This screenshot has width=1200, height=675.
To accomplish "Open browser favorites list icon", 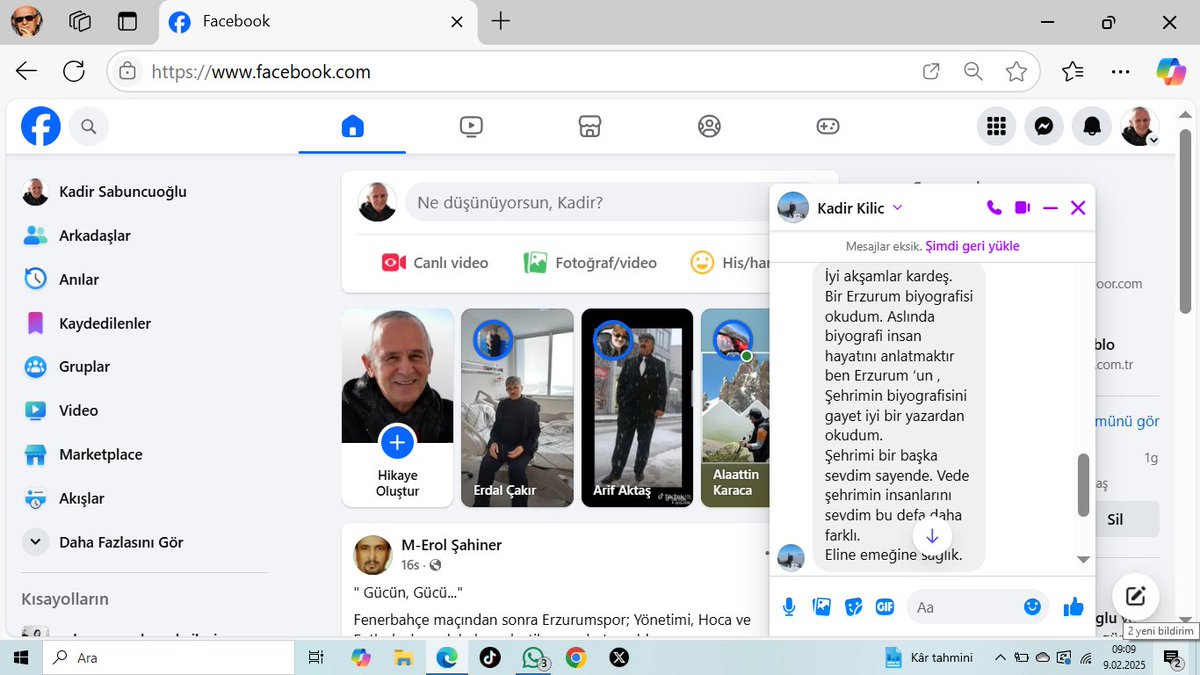I will coord(1073,71).
